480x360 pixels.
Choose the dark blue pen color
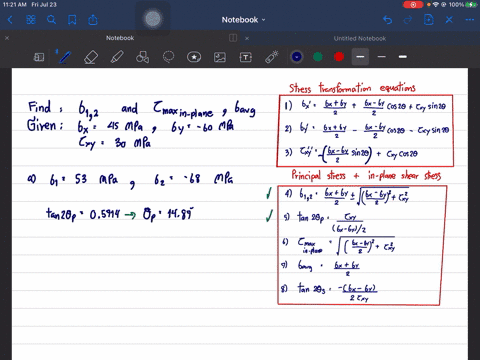297,57
